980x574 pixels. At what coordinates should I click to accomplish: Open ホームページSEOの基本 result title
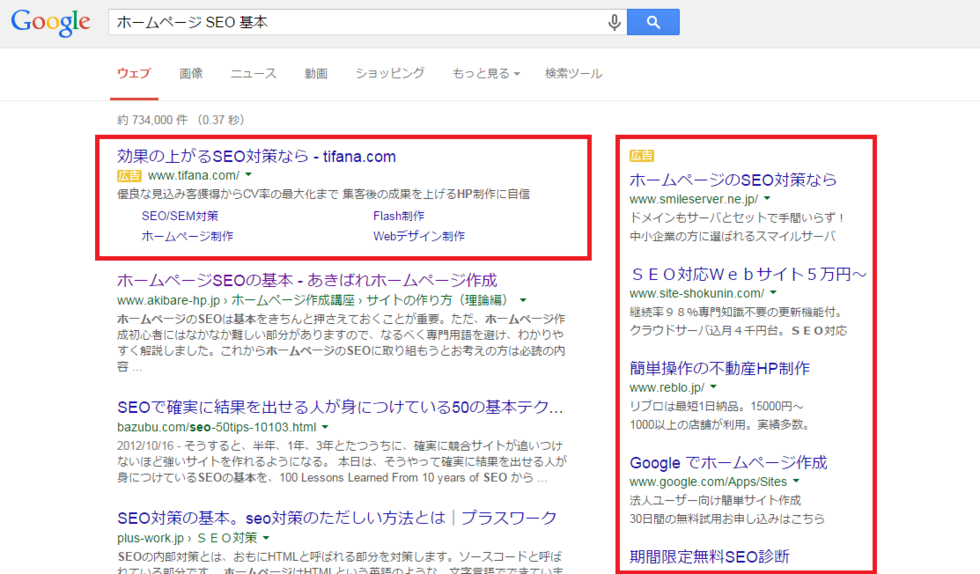[x=307, y=280]
